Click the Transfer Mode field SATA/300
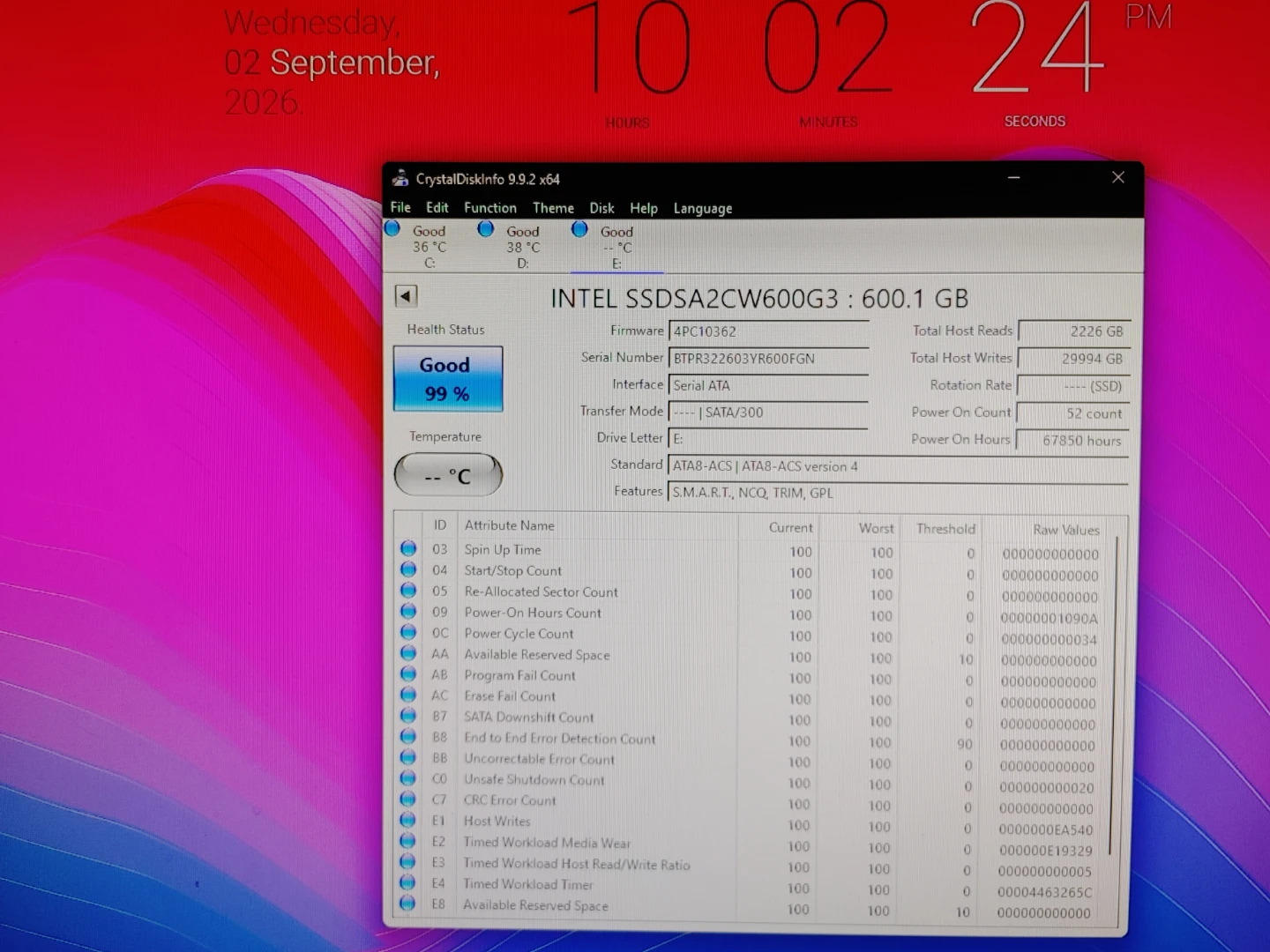This screenshot has height=952, width=1270. pos(768,412)
